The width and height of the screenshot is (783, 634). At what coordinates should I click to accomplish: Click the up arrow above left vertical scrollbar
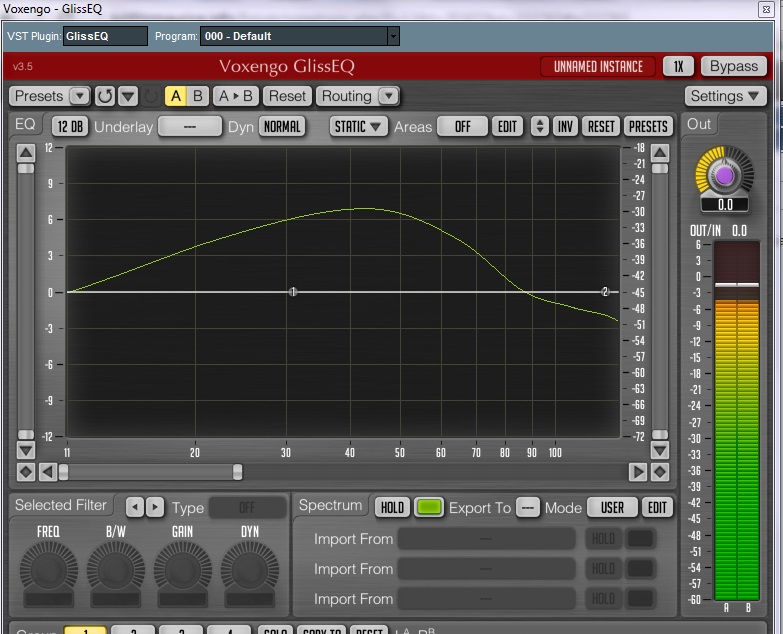[x=26, y=152]
